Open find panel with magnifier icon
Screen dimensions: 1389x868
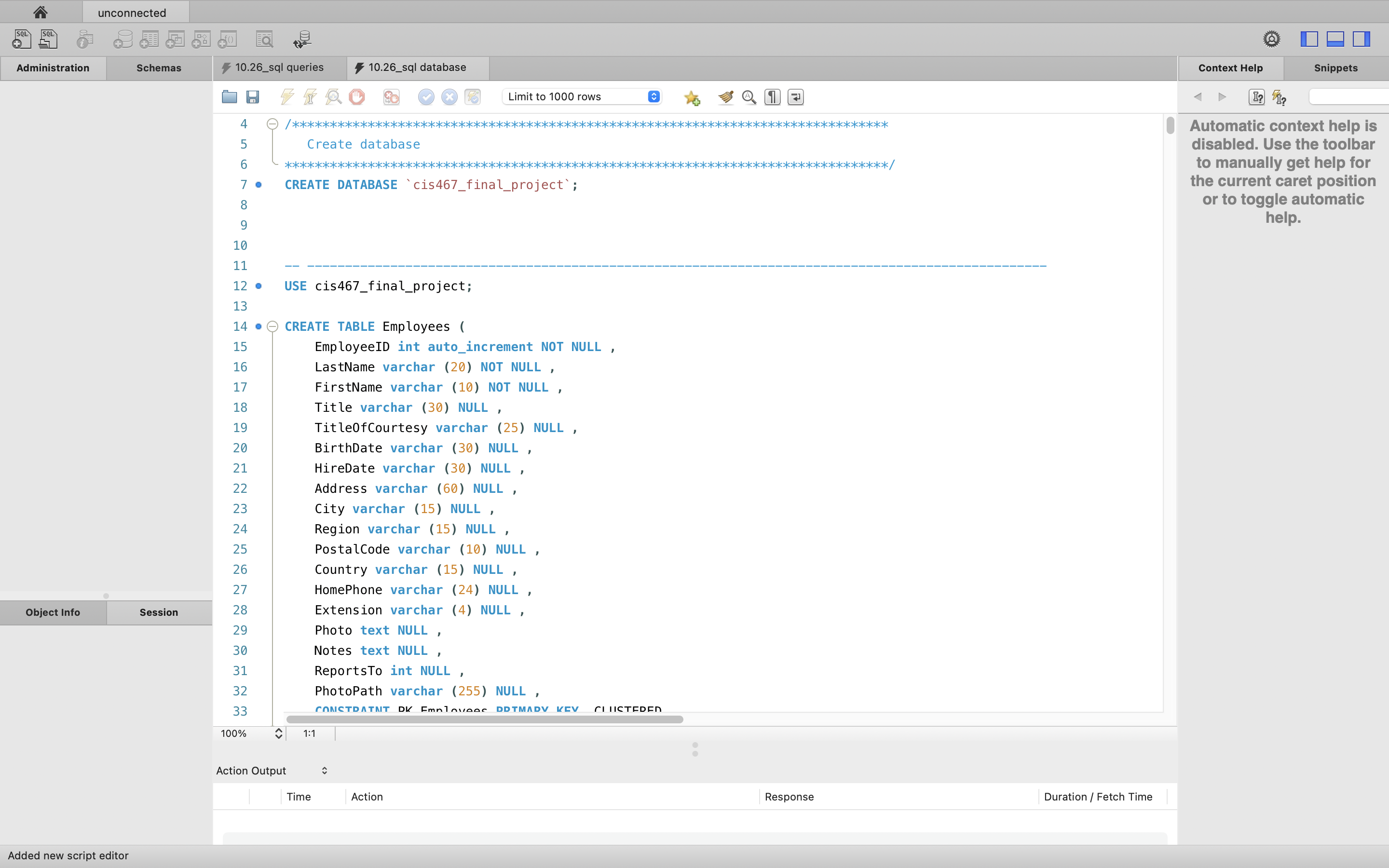749,97
